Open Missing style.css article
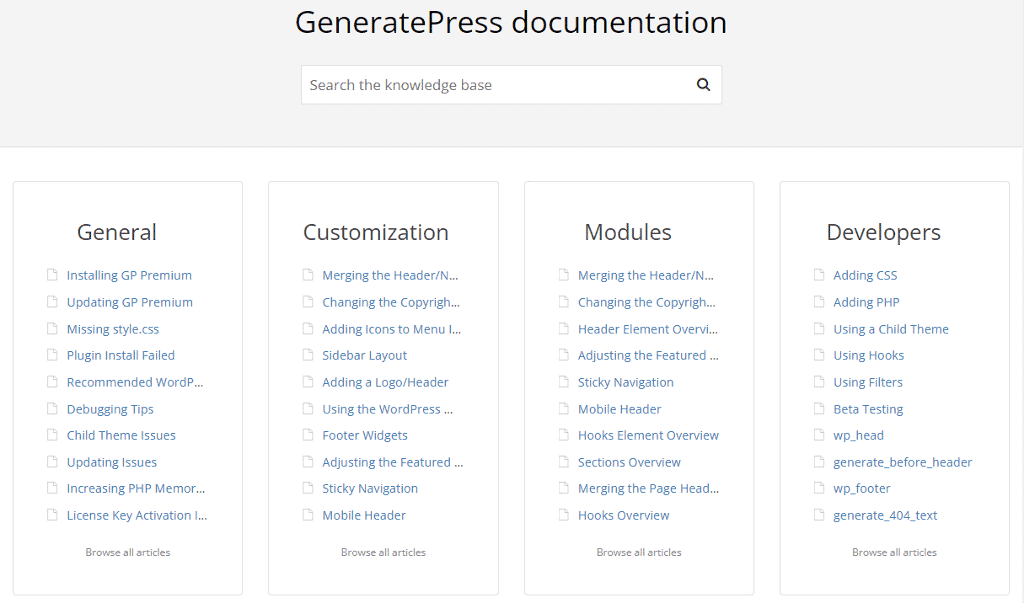This screenshot has width=1024, height=603. coord(112,329)
